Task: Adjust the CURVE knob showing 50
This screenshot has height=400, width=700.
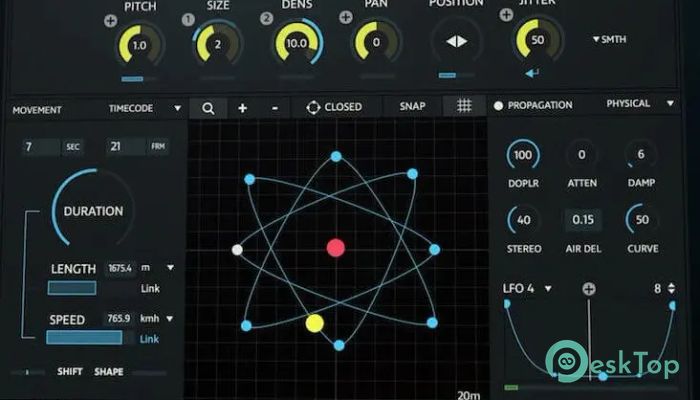Action: click(x=642, y=219)
